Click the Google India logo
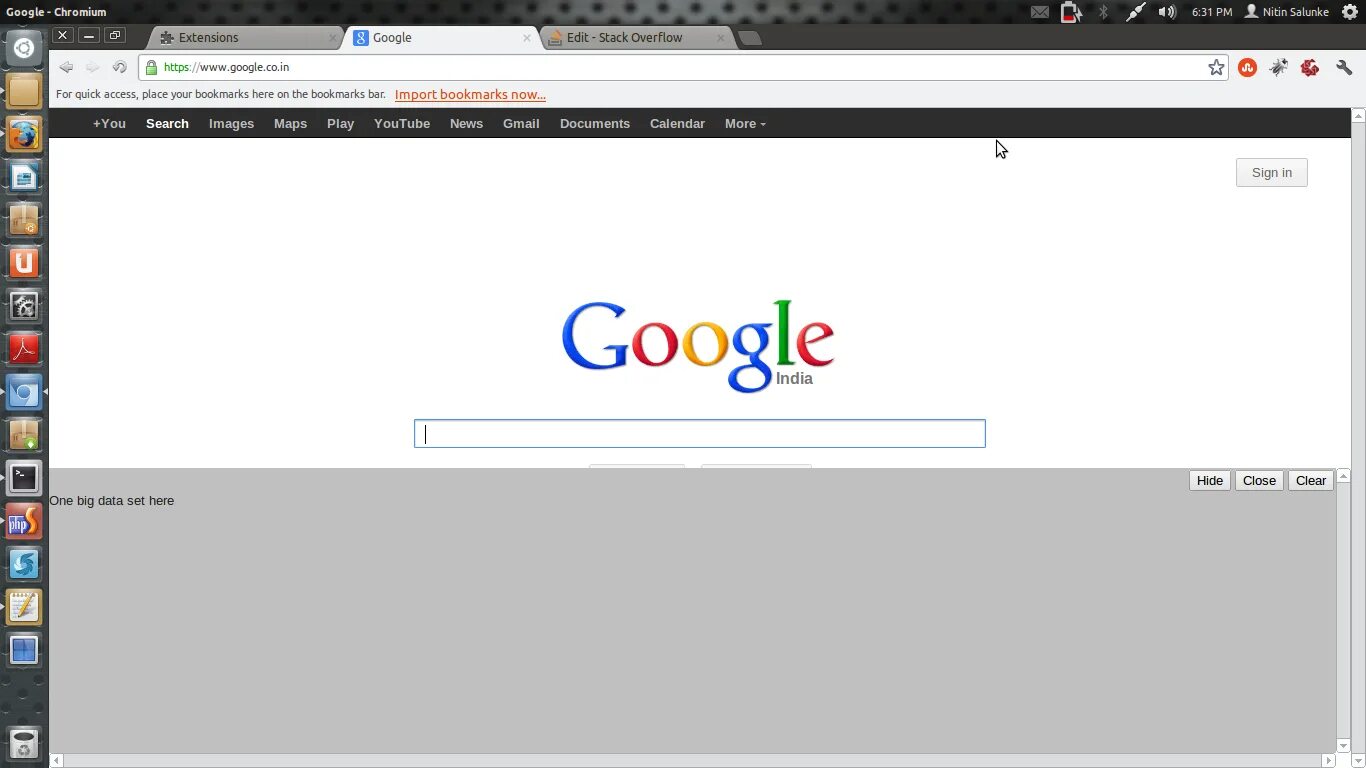Screen dimensions: 1366x768 (698, 346)
